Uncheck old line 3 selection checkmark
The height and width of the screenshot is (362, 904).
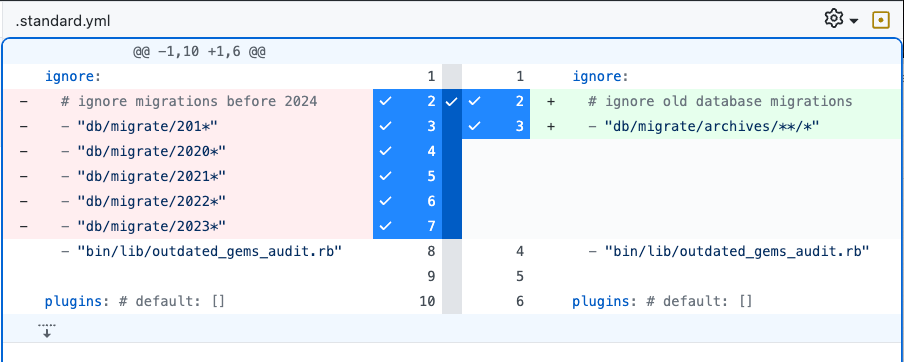(x=386, y=126)
